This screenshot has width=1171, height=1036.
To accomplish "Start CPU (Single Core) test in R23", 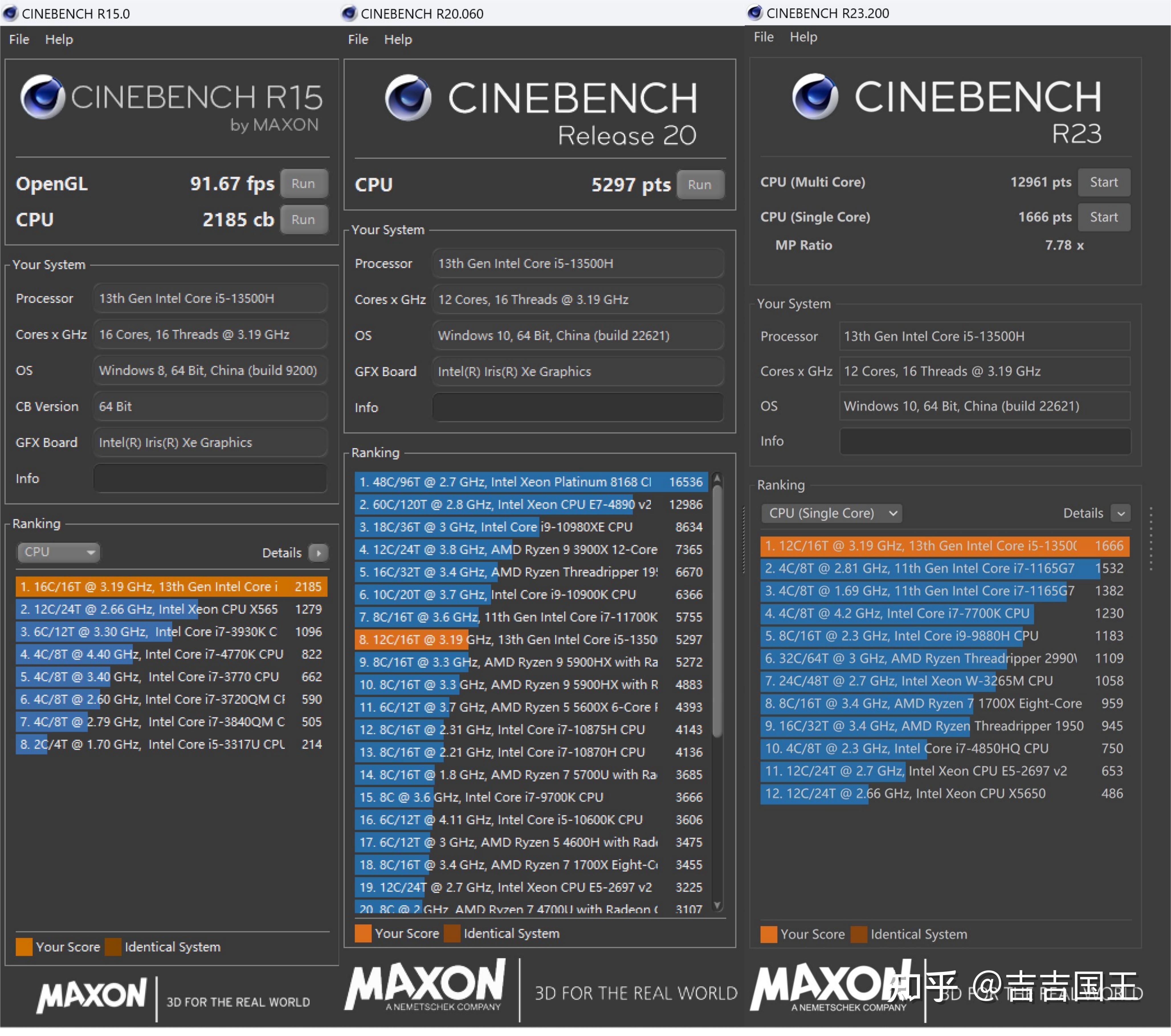I will [x=1104, y=217].
